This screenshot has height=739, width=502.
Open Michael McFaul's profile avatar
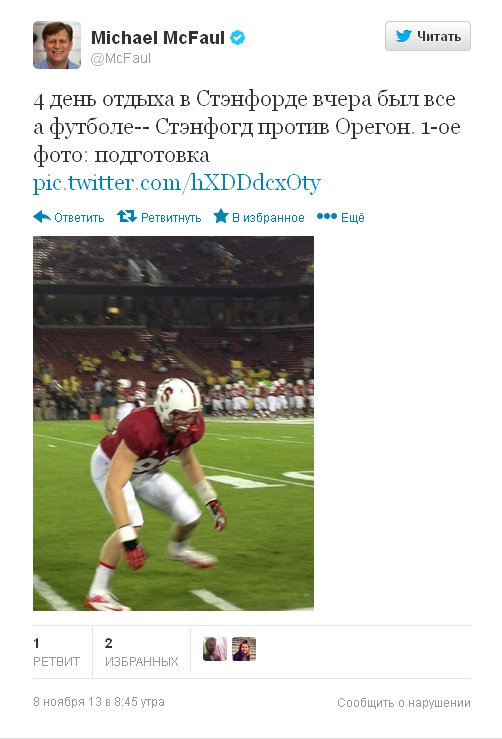tap(57, 45)
